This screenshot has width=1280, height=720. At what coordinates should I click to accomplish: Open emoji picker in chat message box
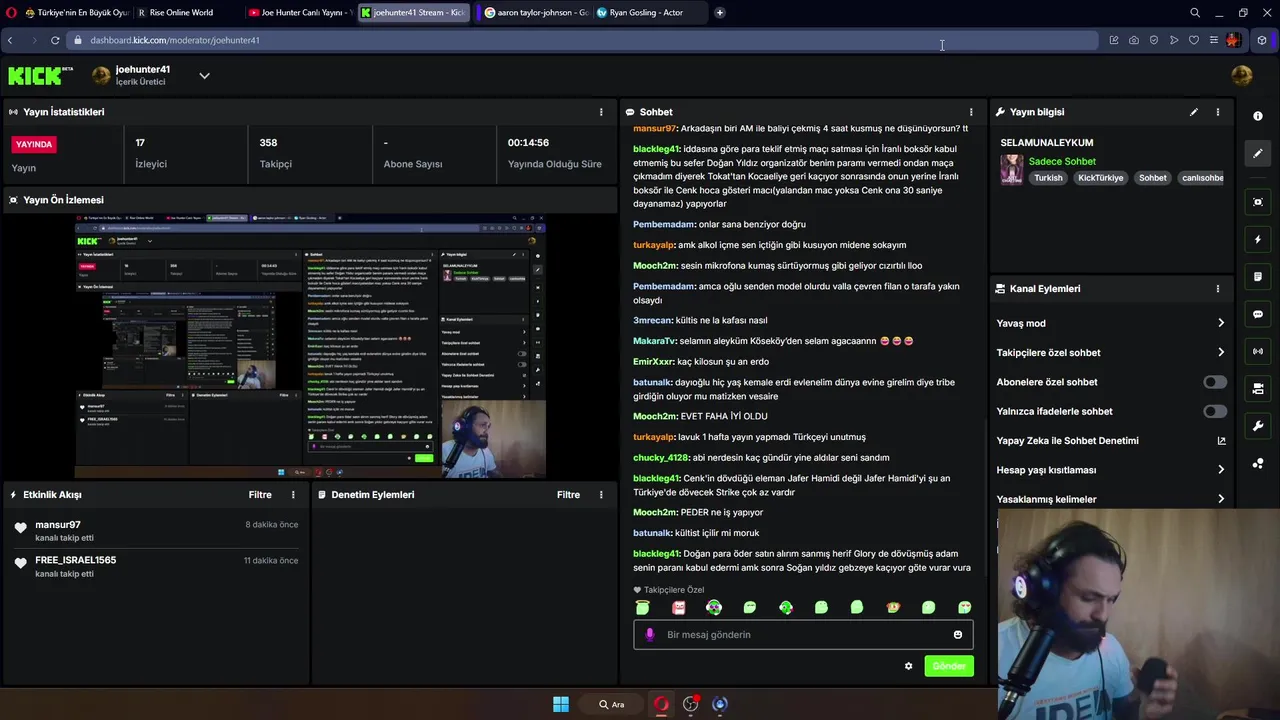(x=958, y=635)
